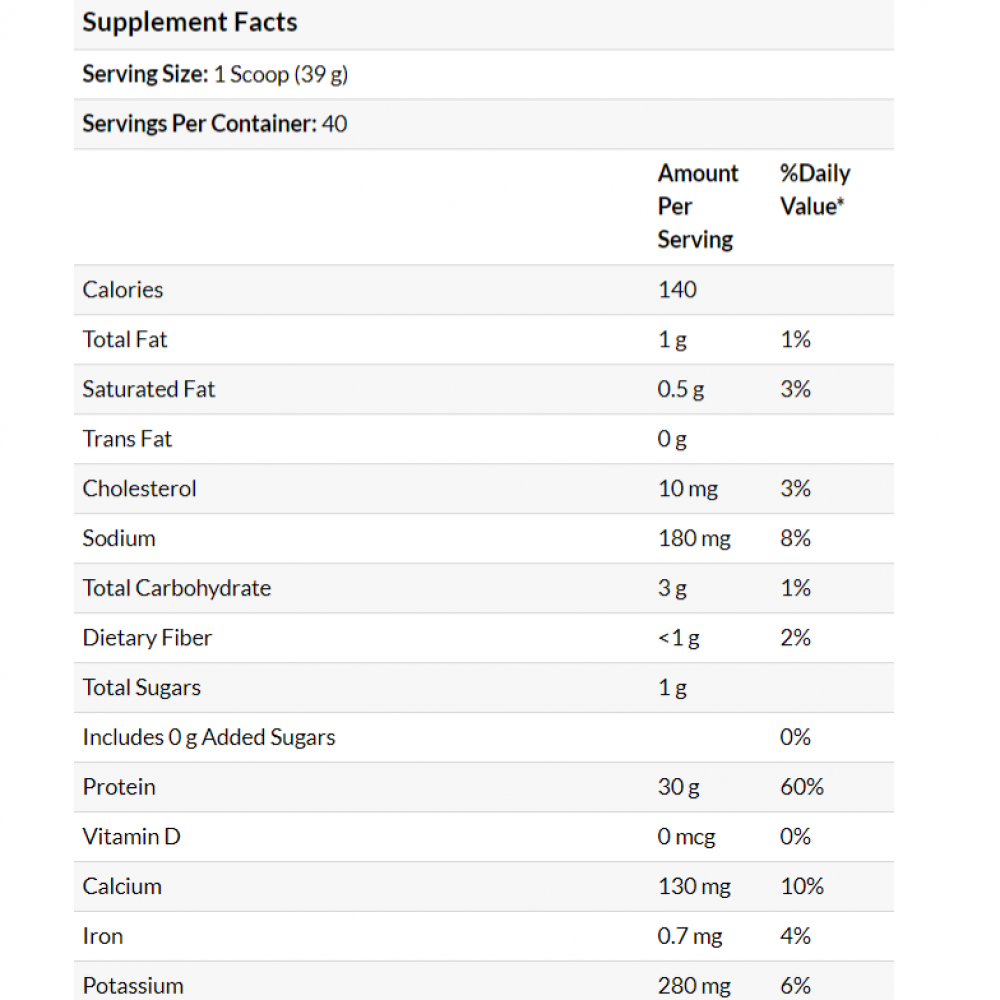Click the Dietary Fiber <1 g amount

coord(678,638)
